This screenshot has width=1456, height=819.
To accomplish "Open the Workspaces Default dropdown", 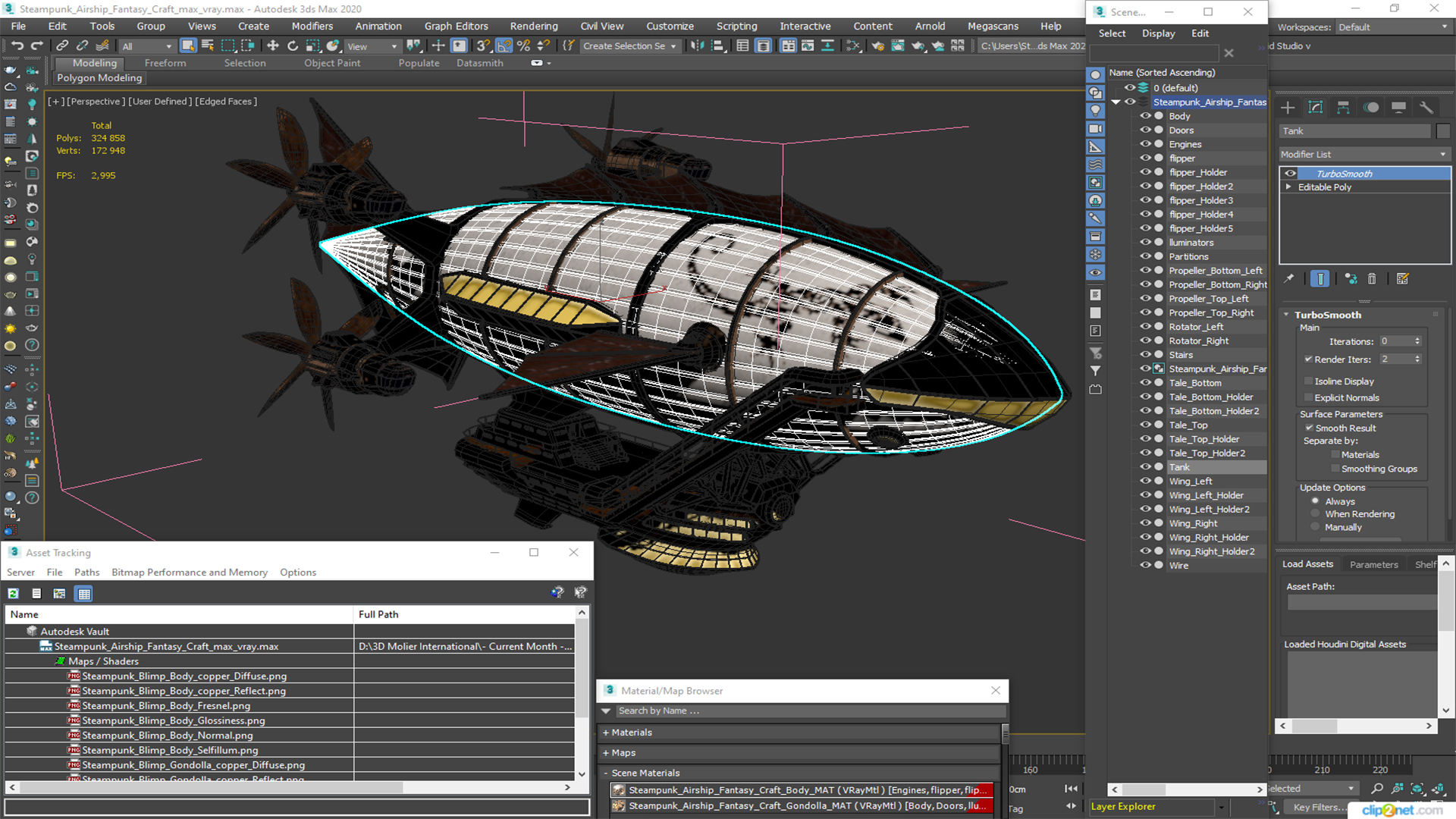I will click(1393, 27).
